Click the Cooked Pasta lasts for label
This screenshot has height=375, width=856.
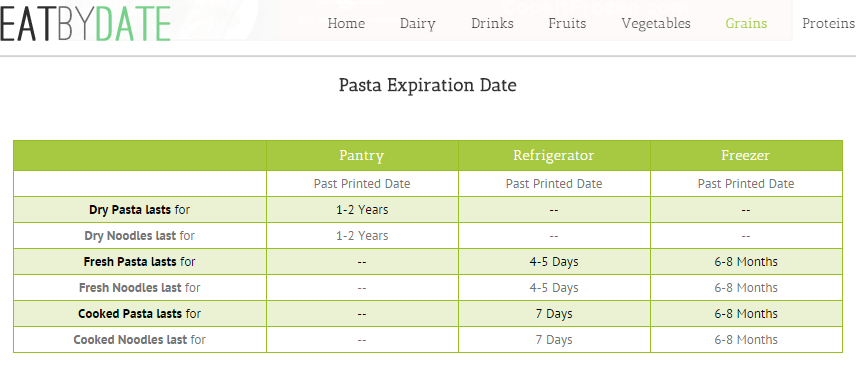point(140,314)
